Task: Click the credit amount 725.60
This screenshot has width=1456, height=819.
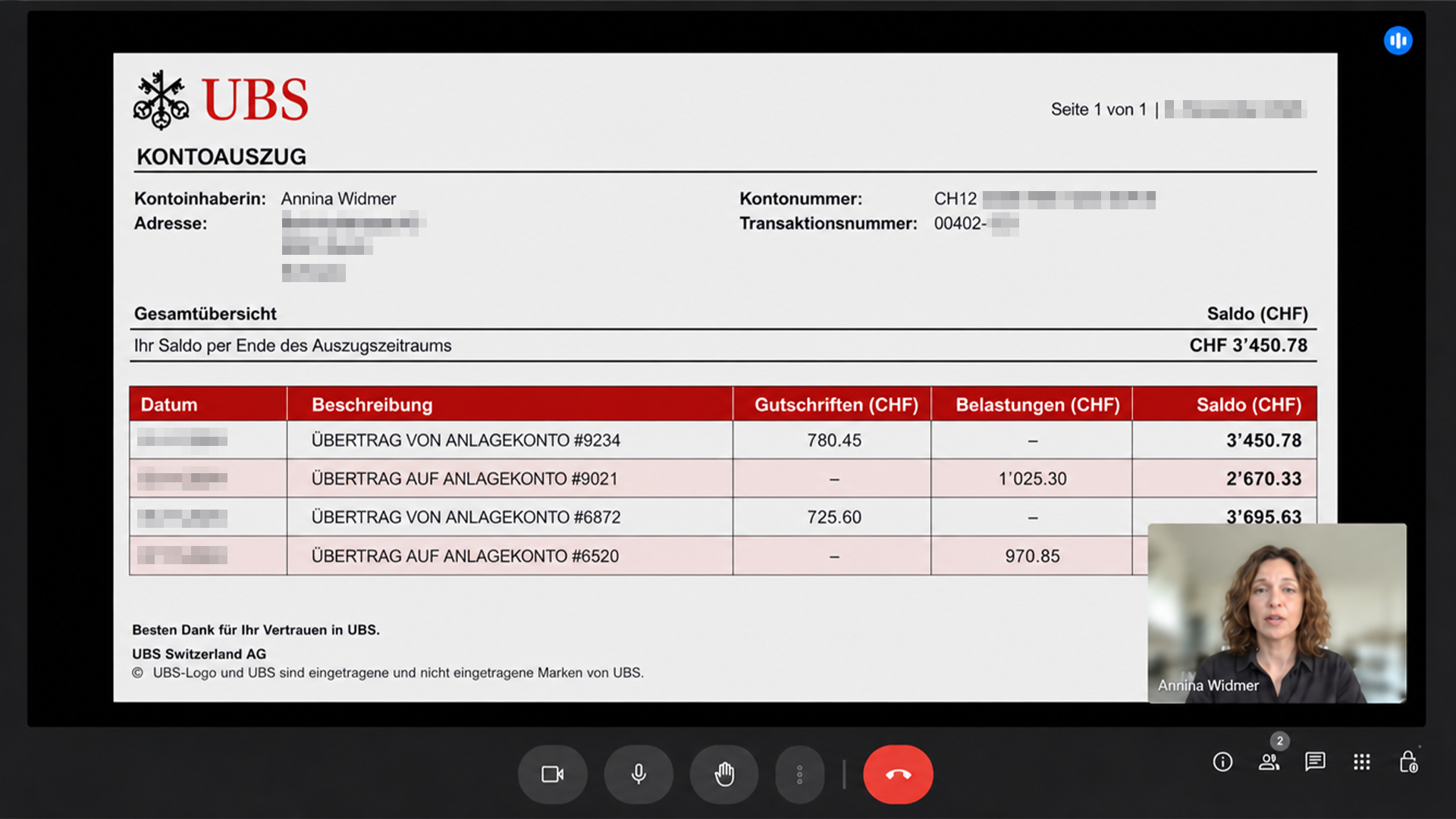Action: coord(834,517)
